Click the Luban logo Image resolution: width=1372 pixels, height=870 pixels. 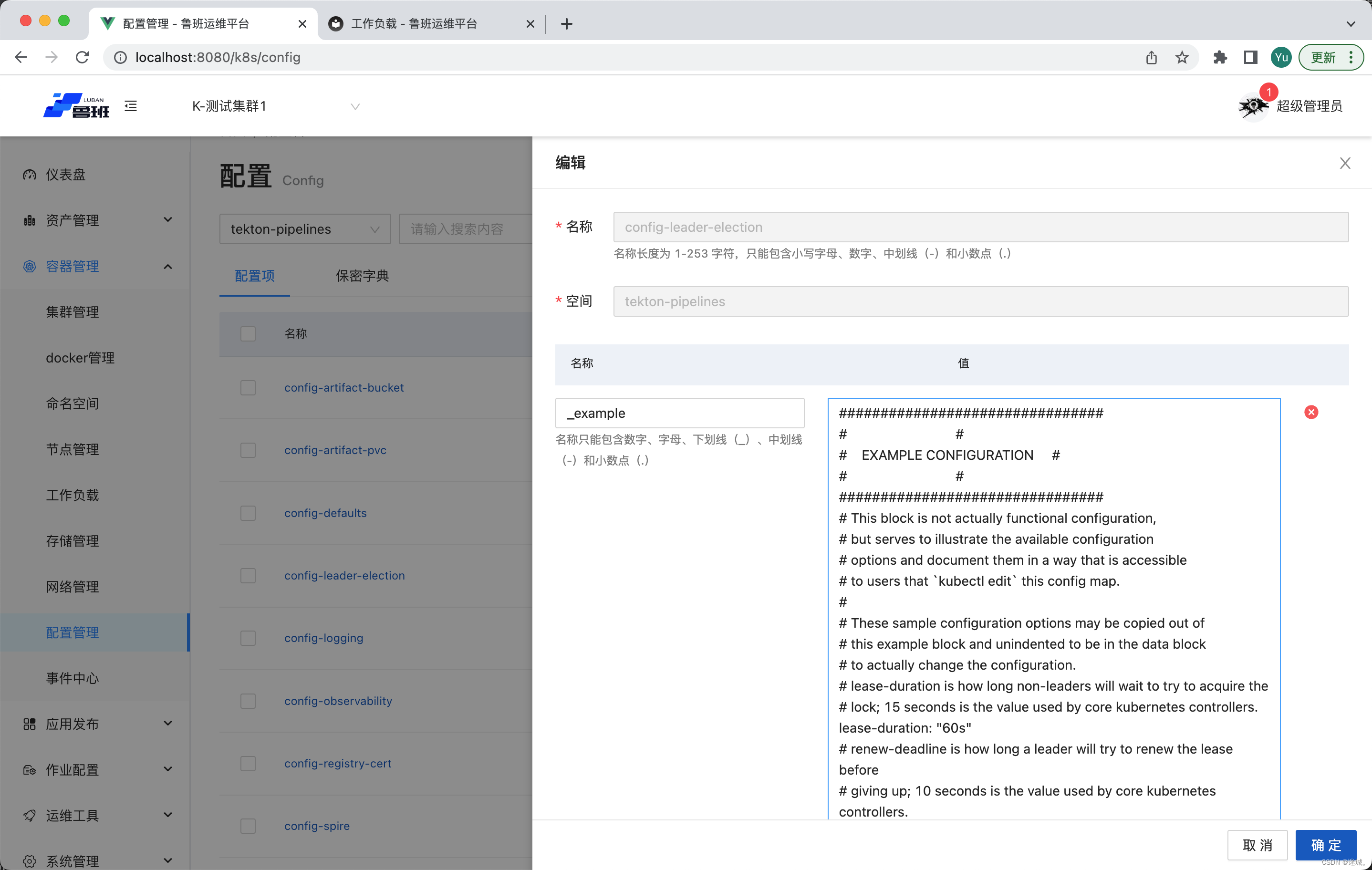tap(76, 106)
